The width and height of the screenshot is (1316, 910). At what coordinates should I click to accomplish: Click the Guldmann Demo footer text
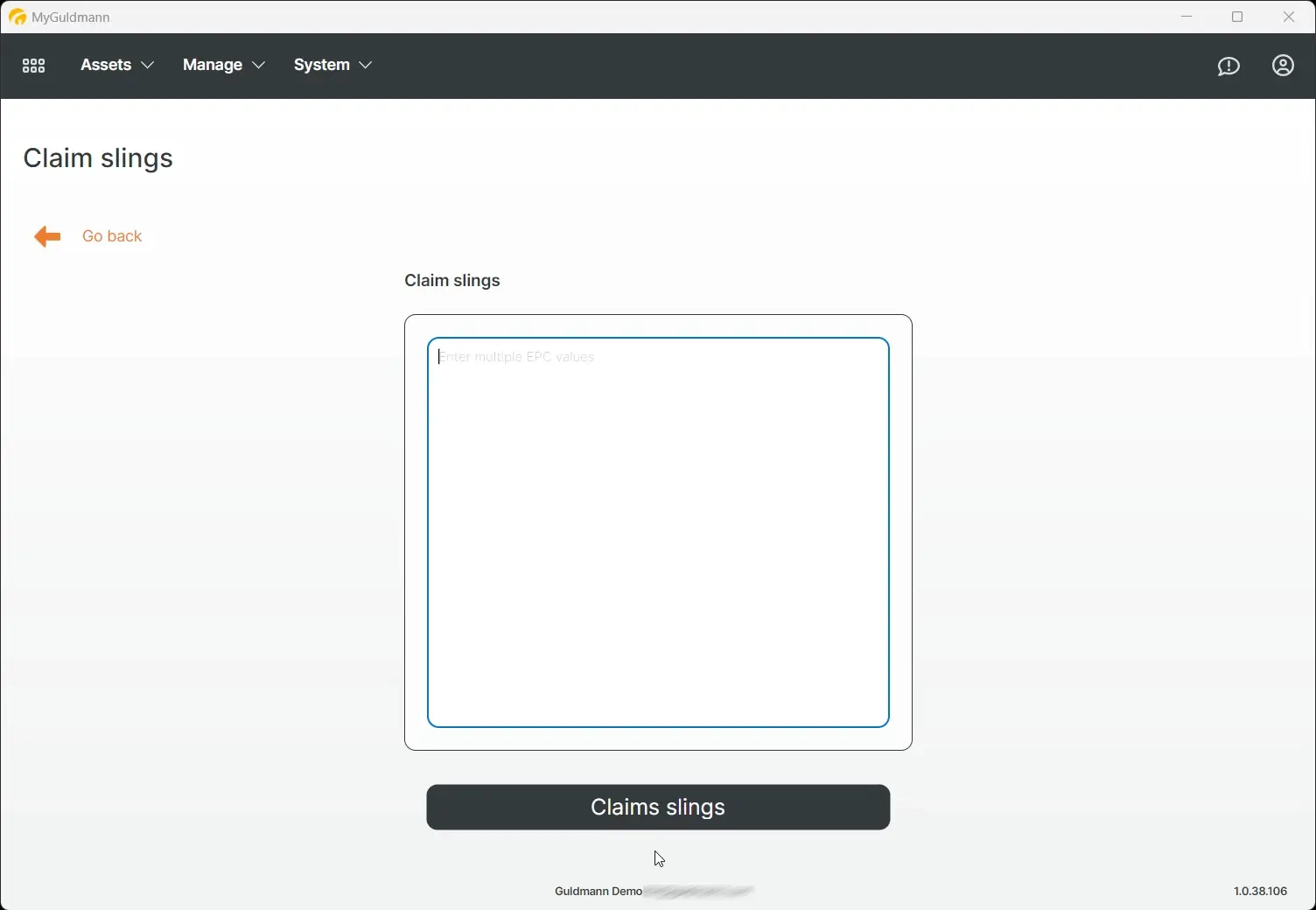(x=598, y=892)
